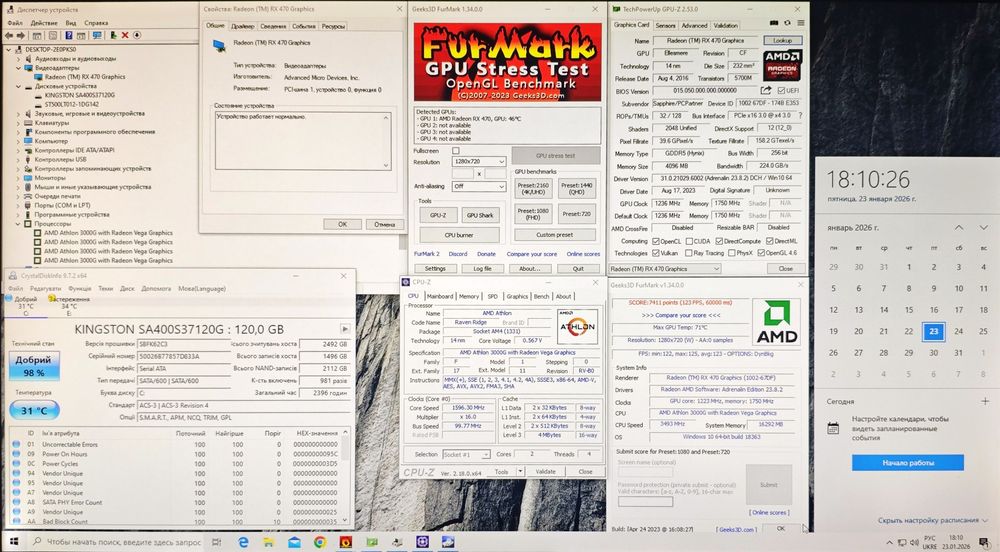The height and width of the screenshot is (552, 1000).
Task: Collapse the Процессоры tree node
Action: (x=19, y=224)
